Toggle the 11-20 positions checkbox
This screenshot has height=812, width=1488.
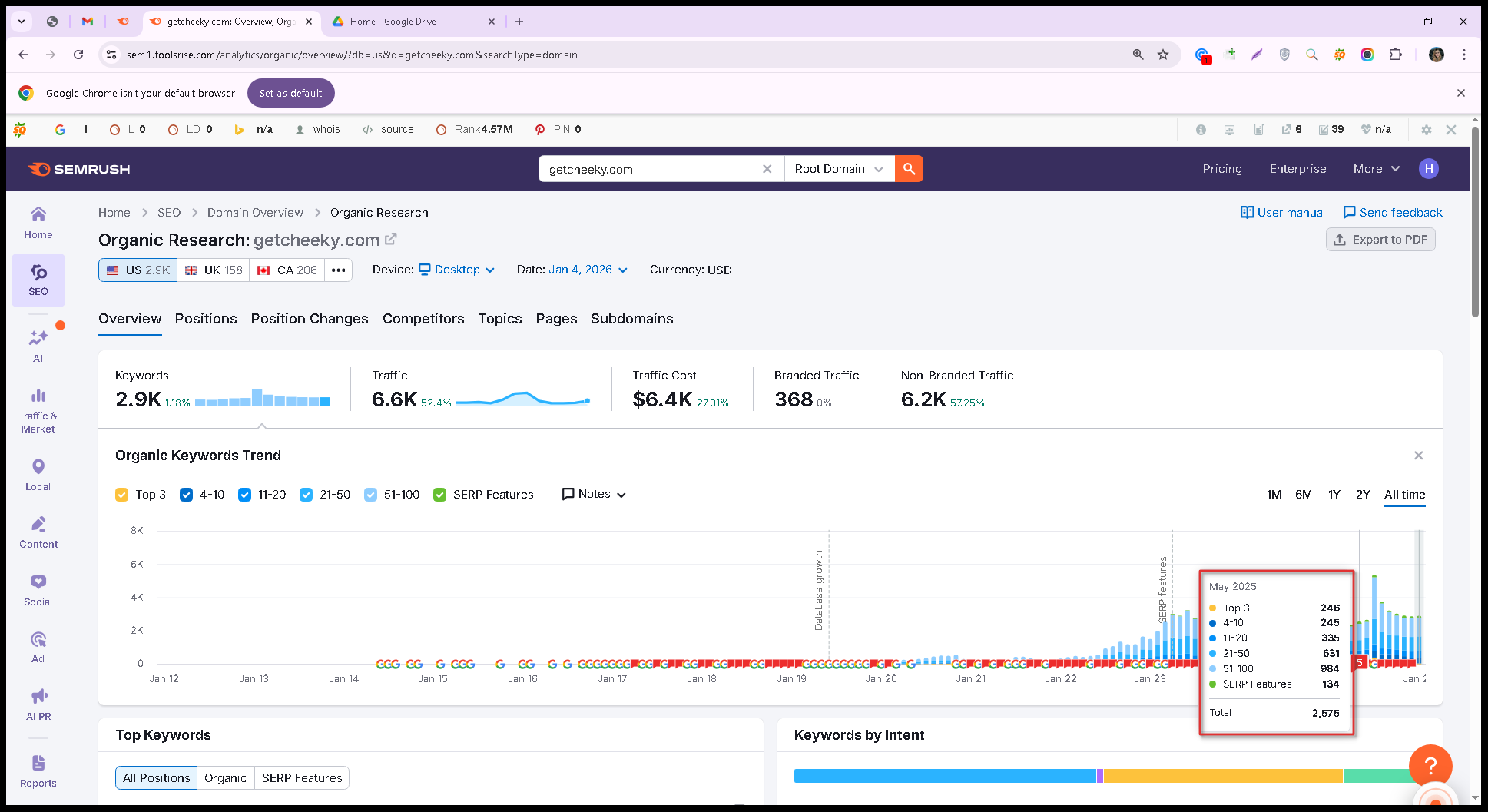coord(244,495)
